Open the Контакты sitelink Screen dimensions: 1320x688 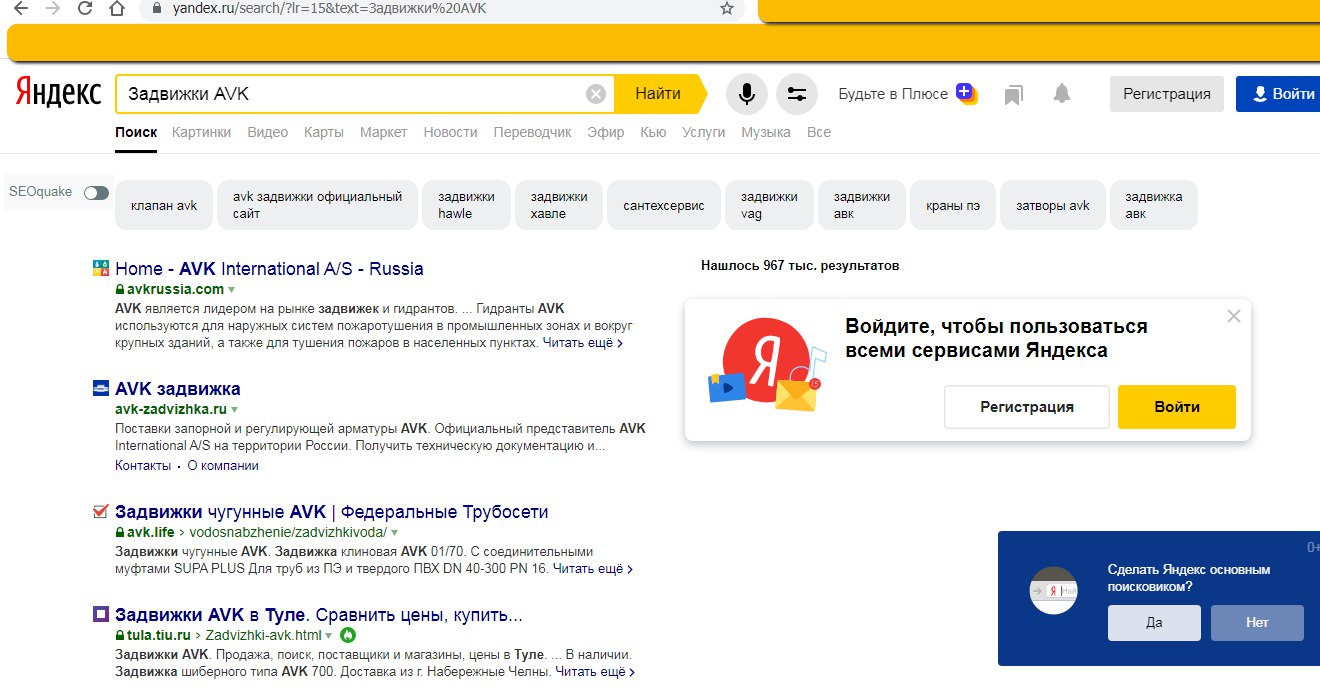[143, 466]
